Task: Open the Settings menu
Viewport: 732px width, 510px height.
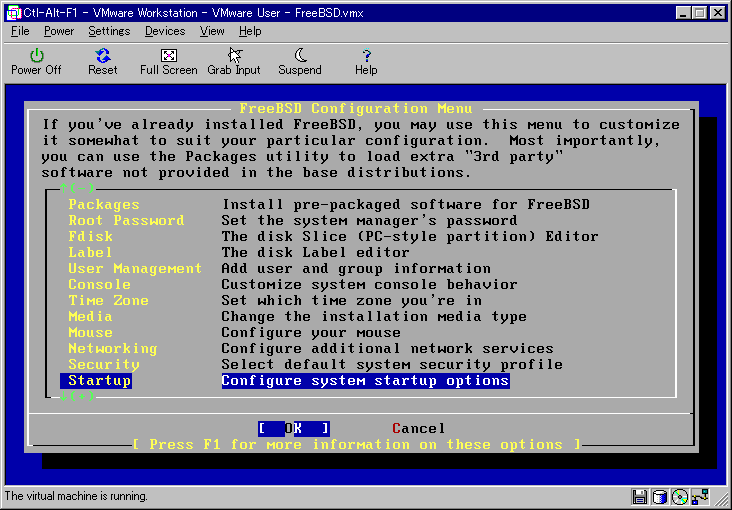Action: coord(109,31)
